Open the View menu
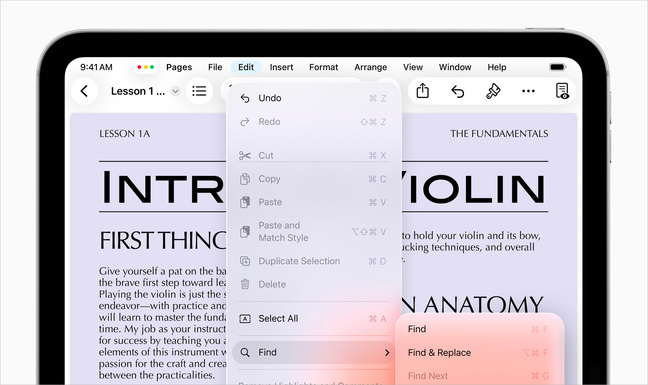The width and height of the screenshot is (648, 385). 413,67
